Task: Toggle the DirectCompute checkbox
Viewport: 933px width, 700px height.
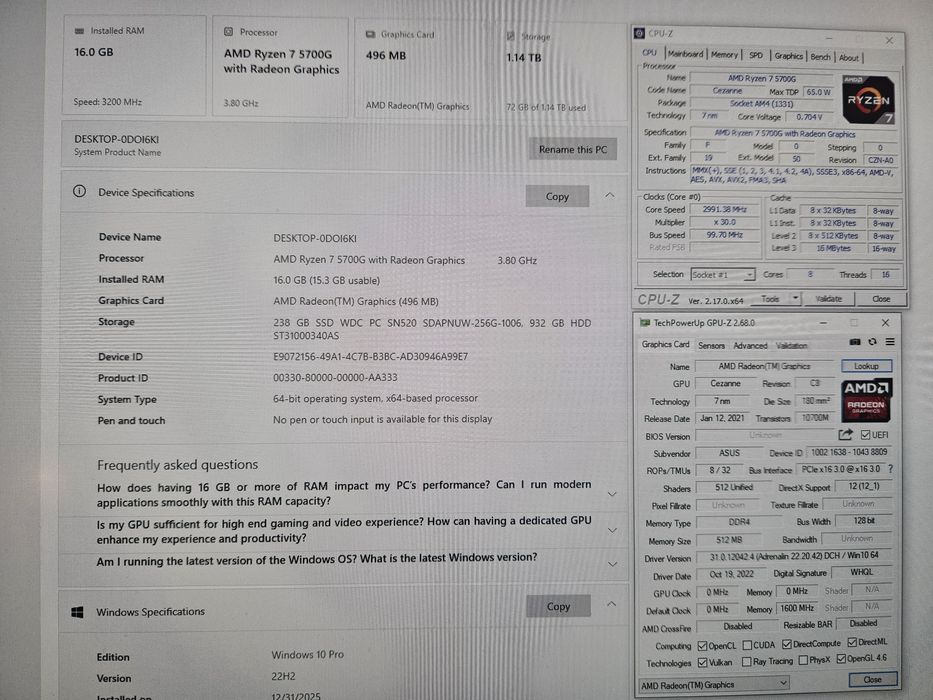Action: point(787,644)
